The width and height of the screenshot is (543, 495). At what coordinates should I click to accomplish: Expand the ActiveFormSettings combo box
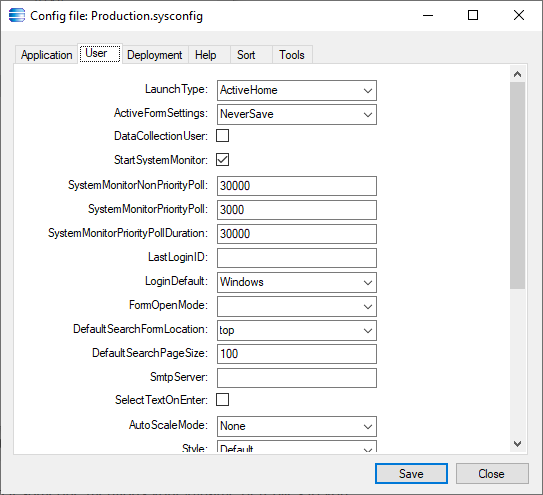(297, 114)
